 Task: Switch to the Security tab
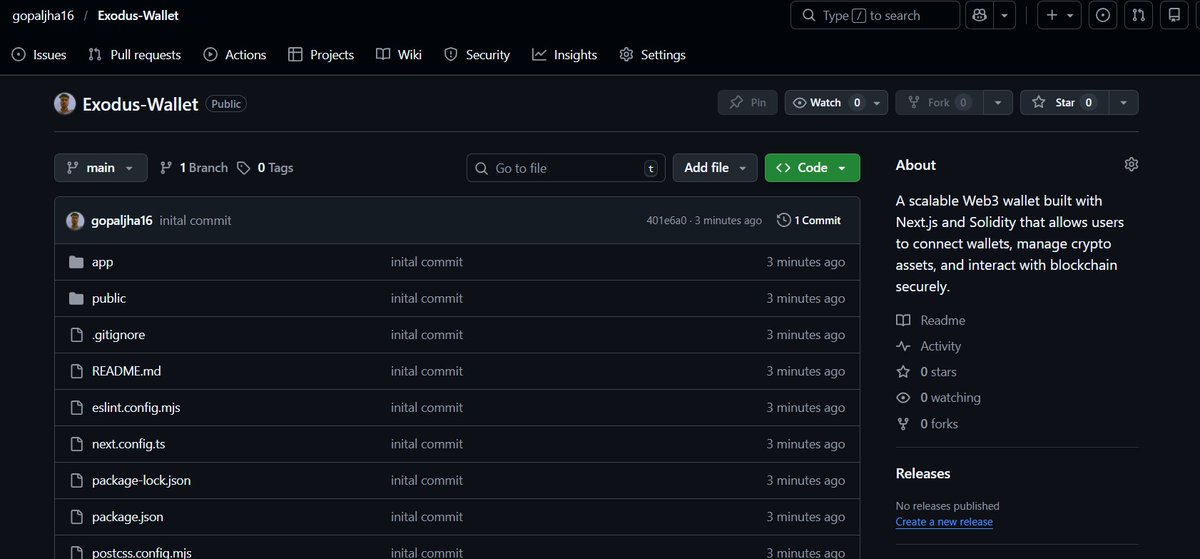click(x=477, y=55)
